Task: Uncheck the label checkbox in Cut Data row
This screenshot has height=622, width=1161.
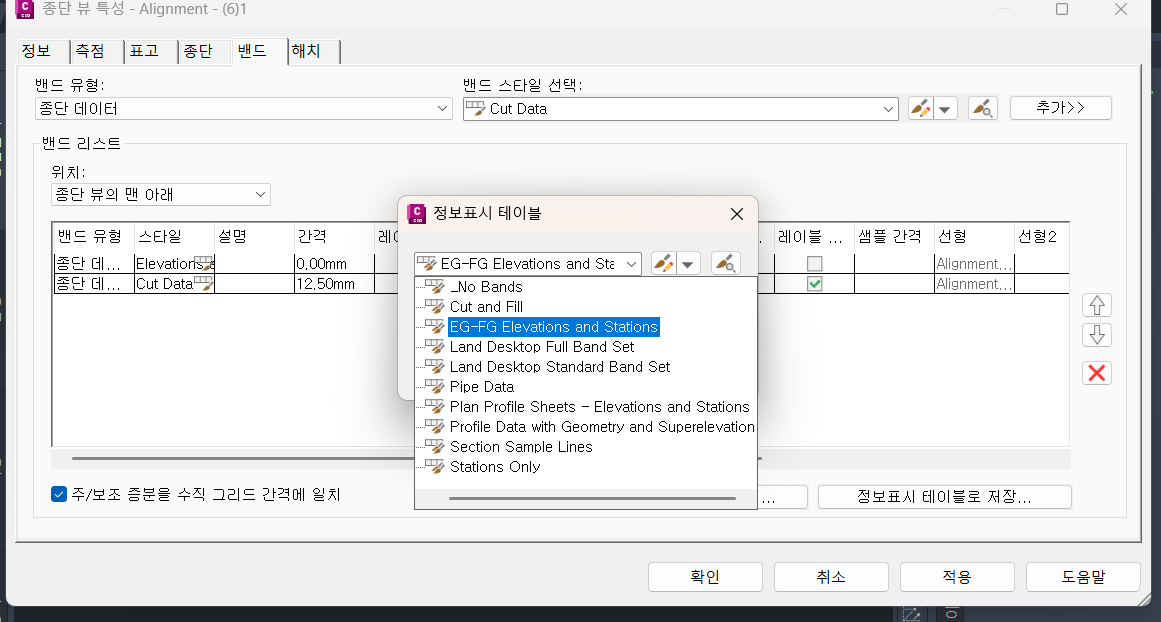Action: click(815, 284)
